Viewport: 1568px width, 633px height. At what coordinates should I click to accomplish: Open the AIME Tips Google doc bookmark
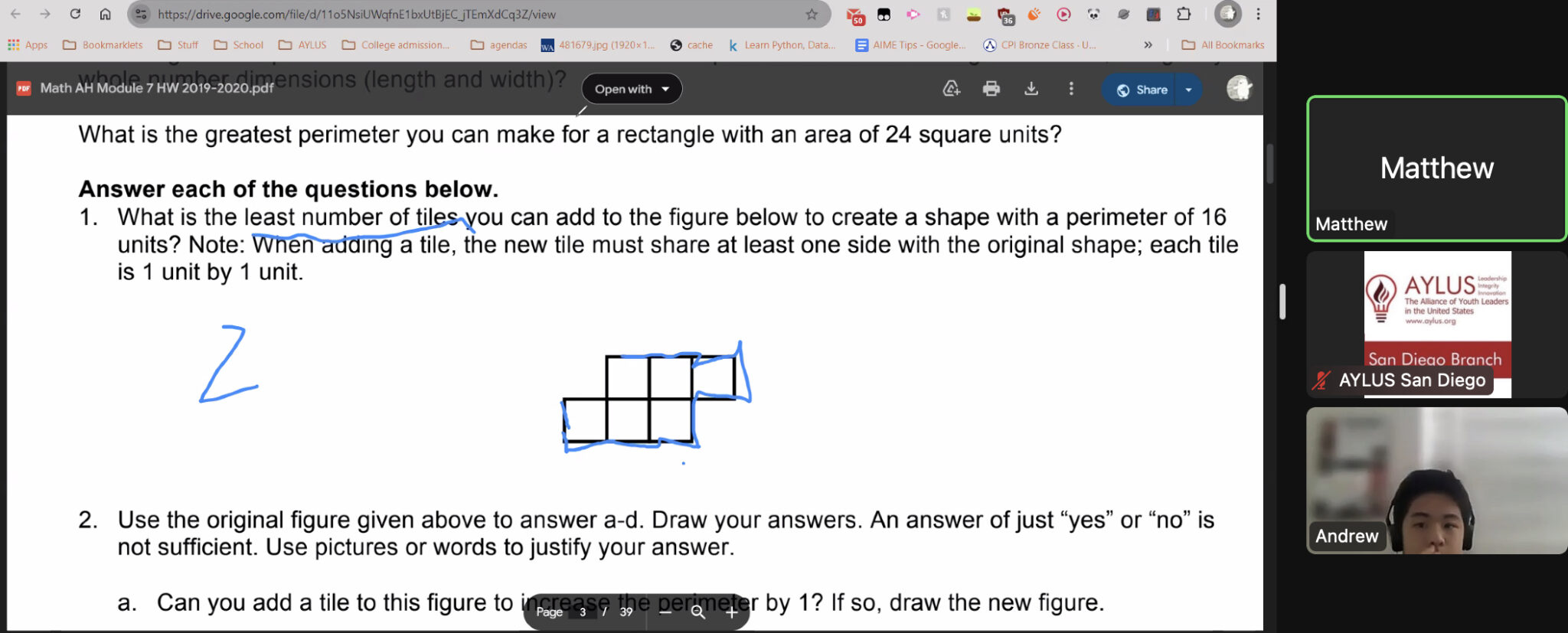910,45
